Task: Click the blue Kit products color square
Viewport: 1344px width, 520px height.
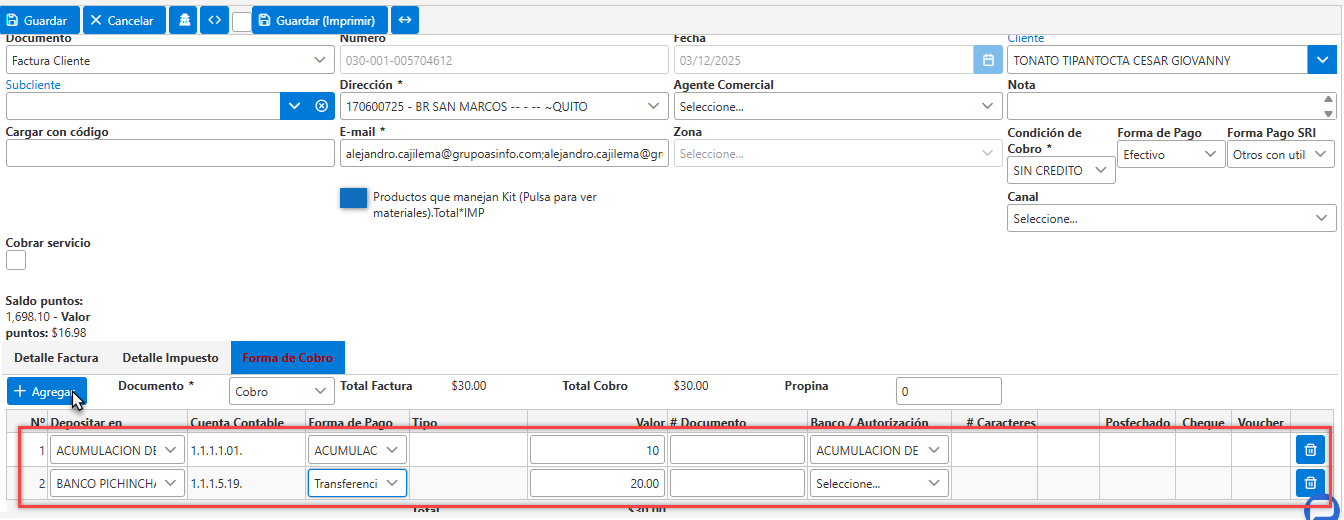Action: click(354, 197)
